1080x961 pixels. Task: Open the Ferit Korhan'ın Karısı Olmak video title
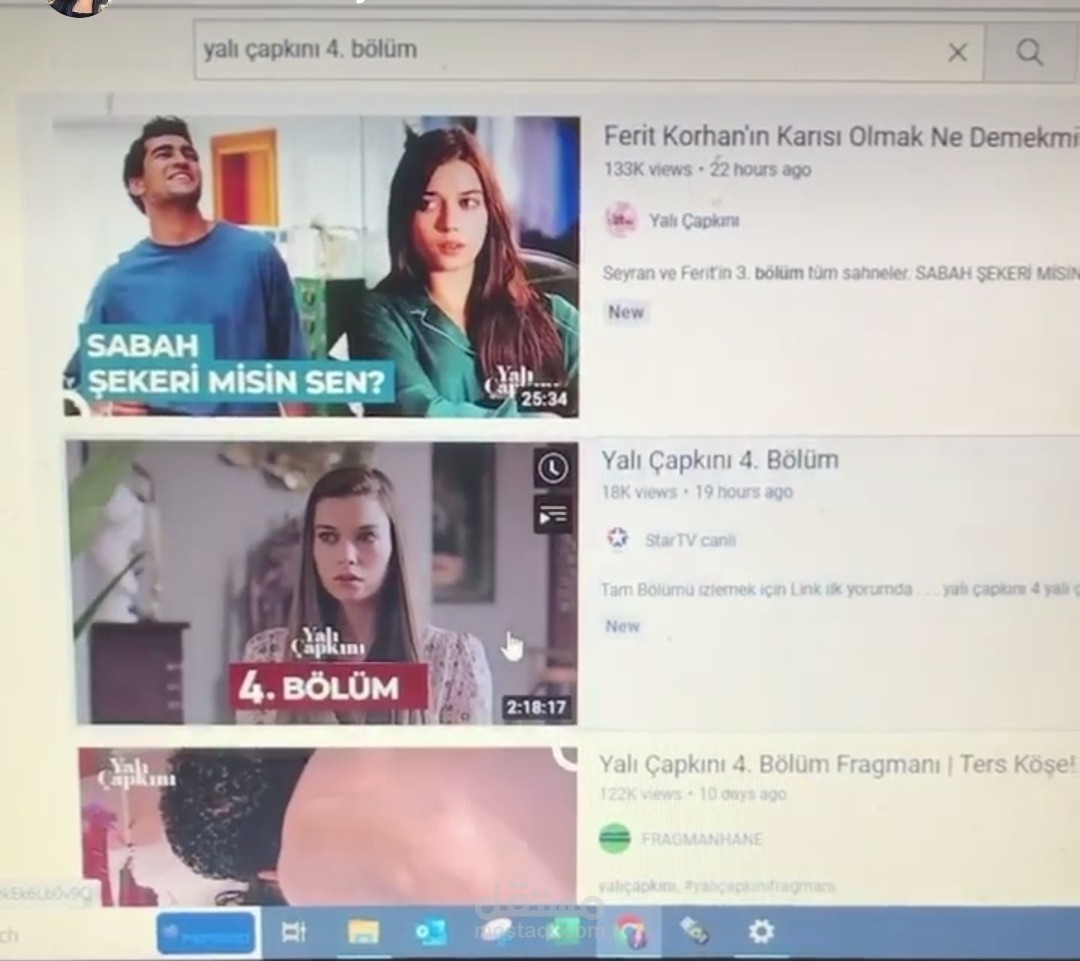point(841,137)
